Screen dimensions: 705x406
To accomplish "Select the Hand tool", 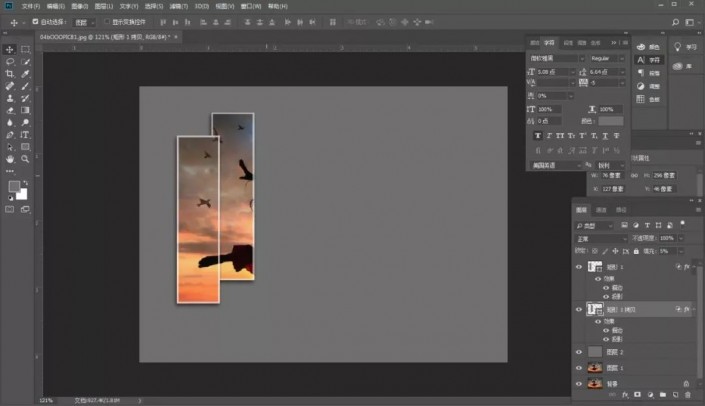I will pyautogui.click(x=10, y=158).
